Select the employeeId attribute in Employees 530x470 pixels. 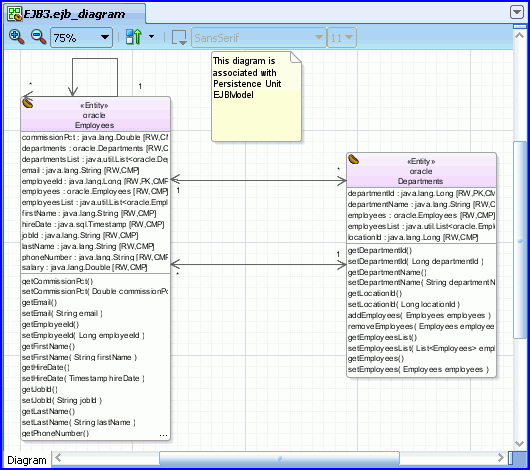tap(95, 181)
